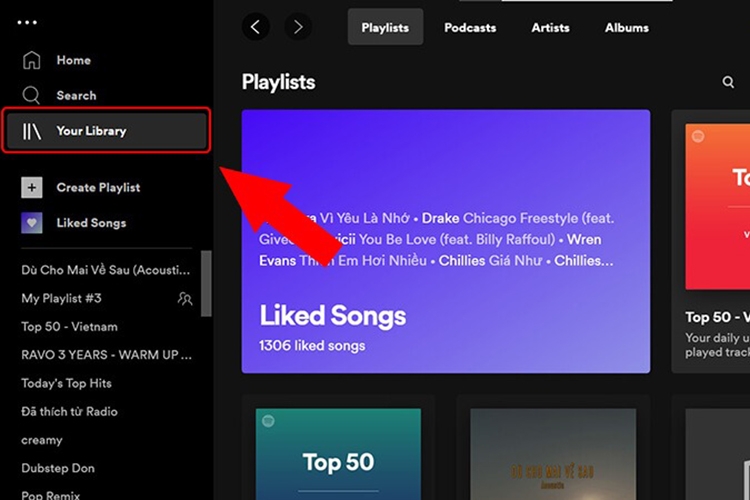Open the three-dots app menu
The height and width of the screenshot is (500, 750).
point(27,22)
